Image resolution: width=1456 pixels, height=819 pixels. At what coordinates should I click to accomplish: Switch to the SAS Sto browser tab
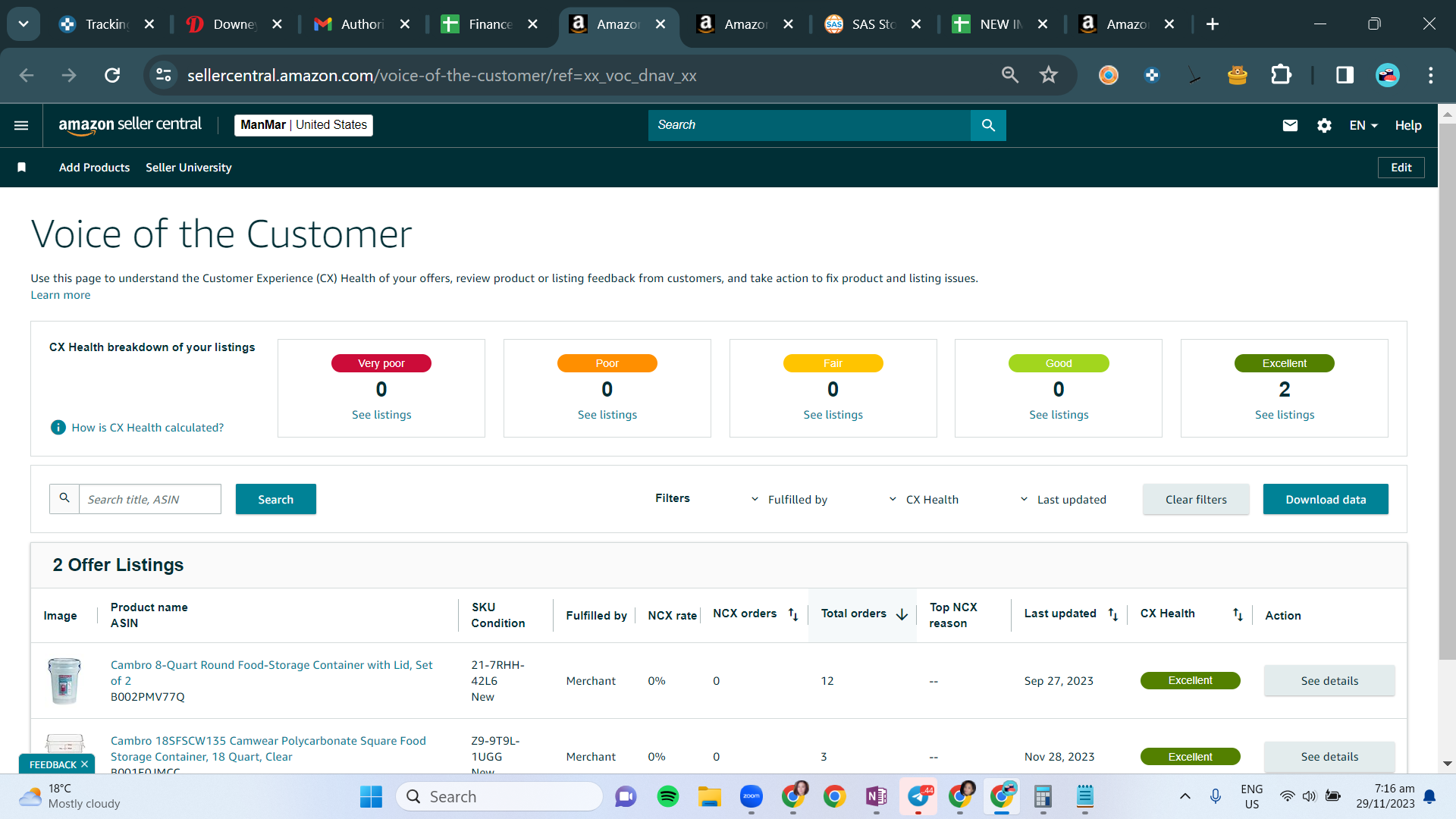point(874,24)
